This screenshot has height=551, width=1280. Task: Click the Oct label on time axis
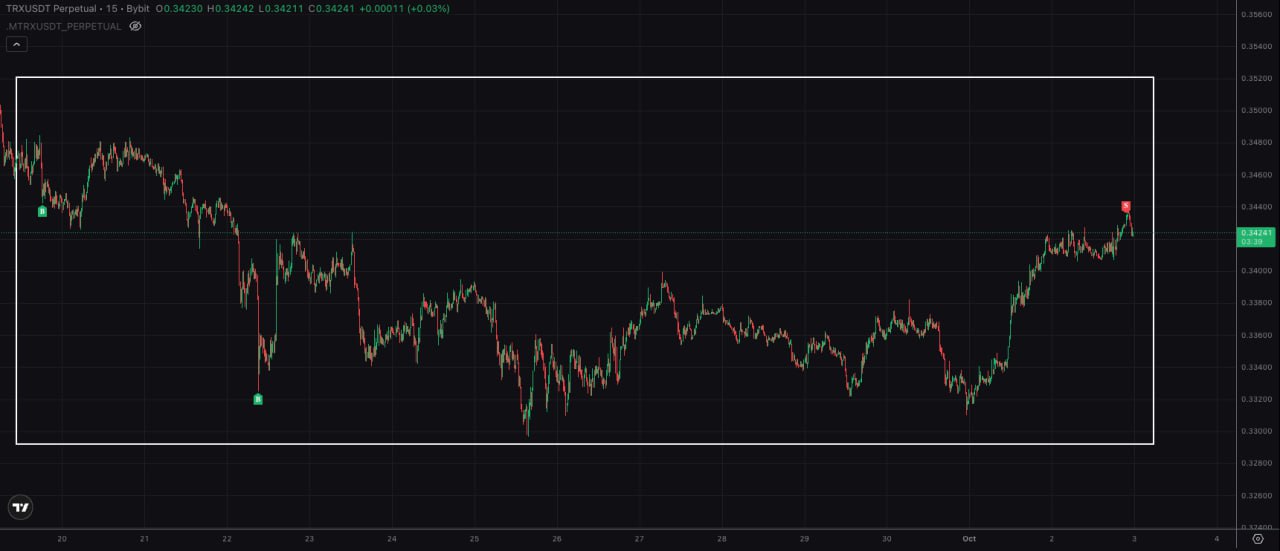coord(969,538)
